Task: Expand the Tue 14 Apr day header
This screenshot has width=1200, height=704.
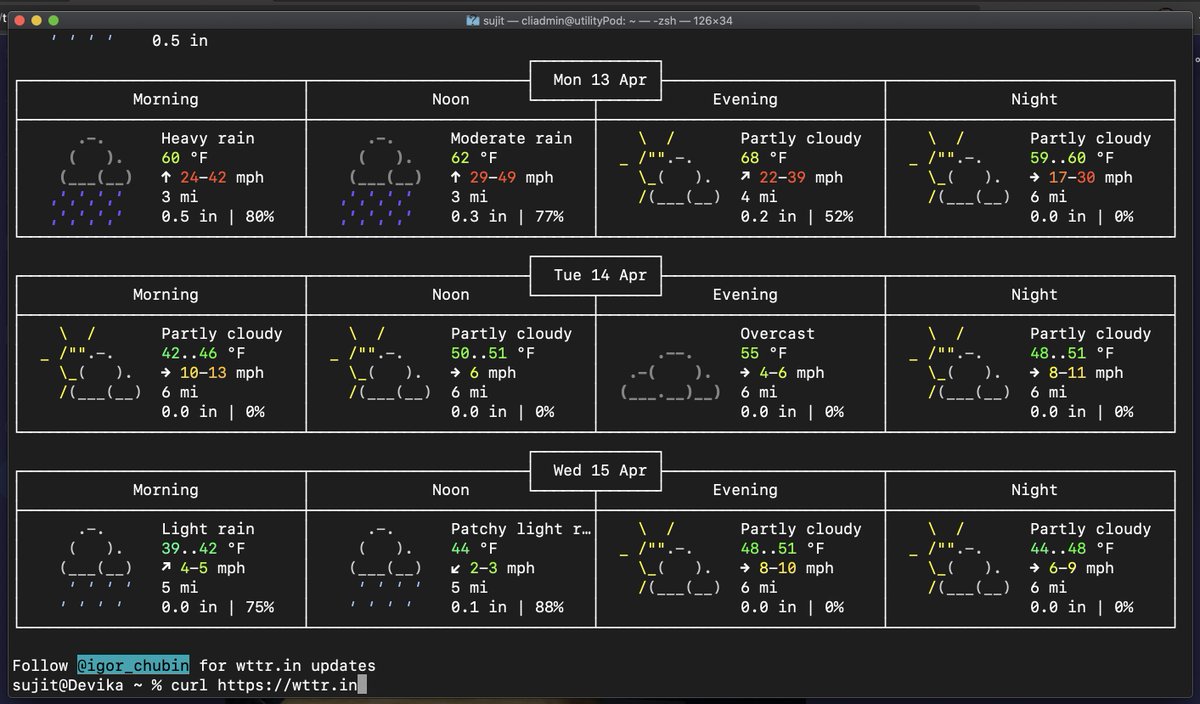Action: coord(595,276)
